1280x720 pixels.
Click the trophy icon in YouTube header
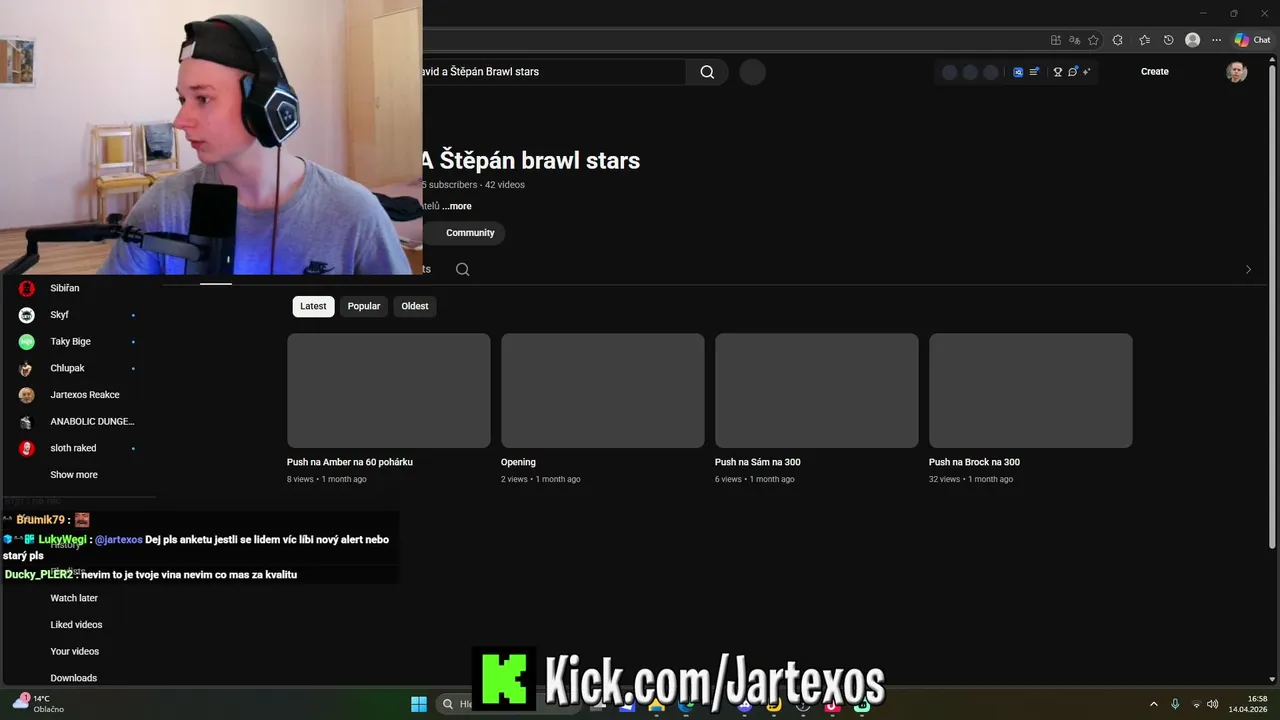(x=1057, y=72)
